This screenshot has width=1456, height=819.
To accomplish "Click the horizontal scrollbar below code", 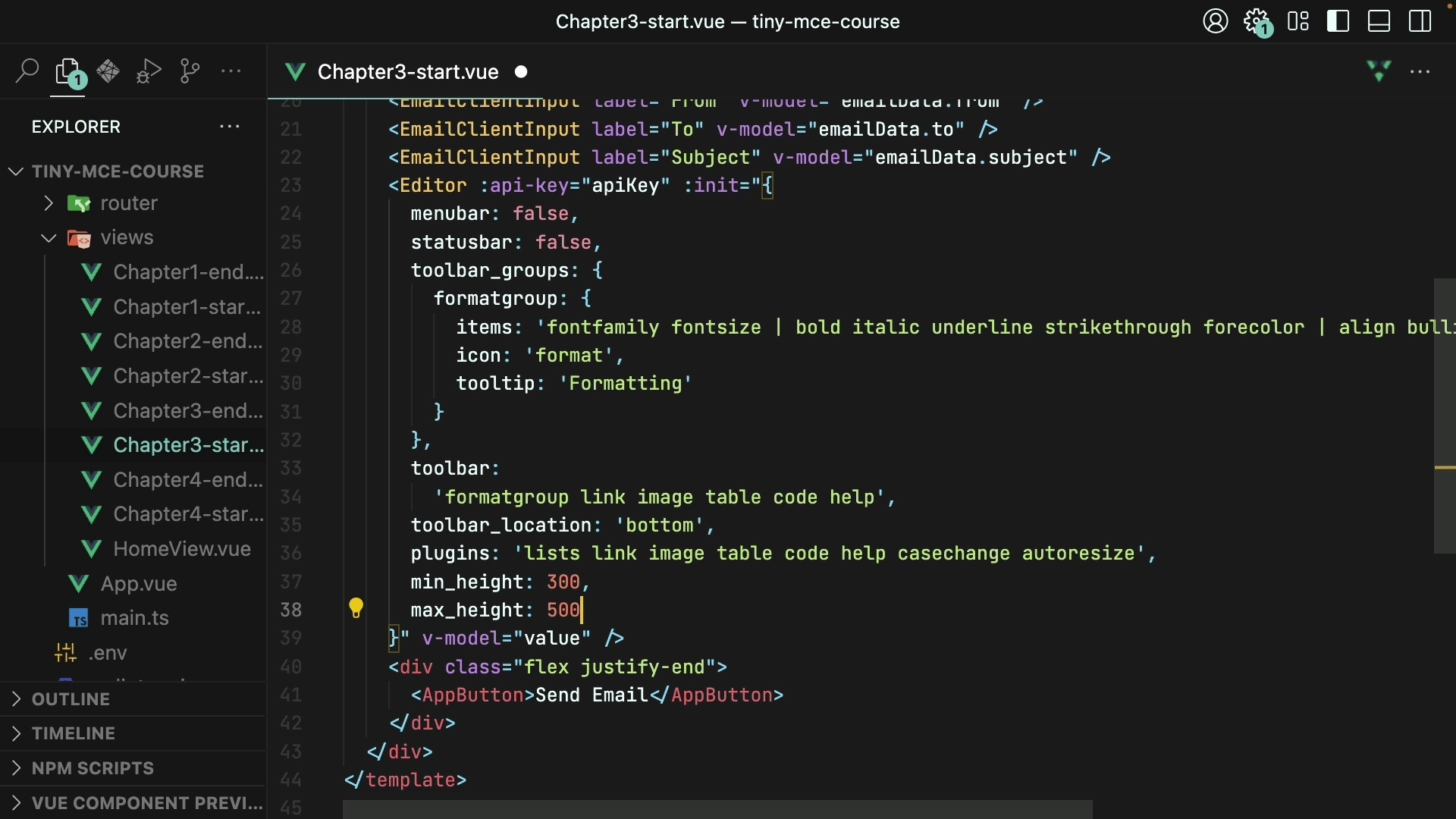I will pos(717,809).
